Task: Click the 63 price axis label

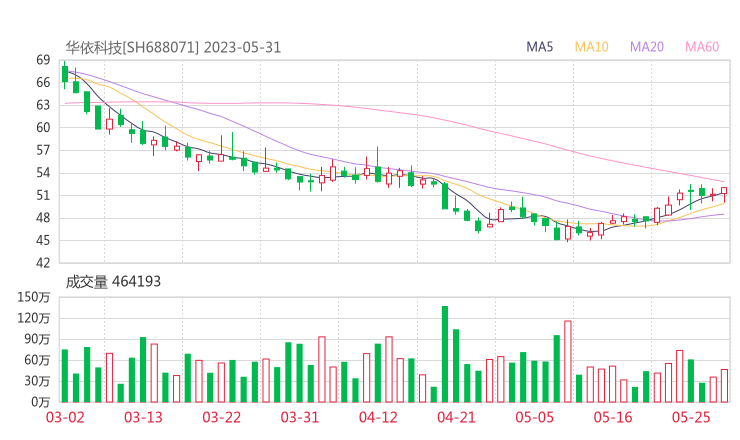Action: click(x=43, y=105)
